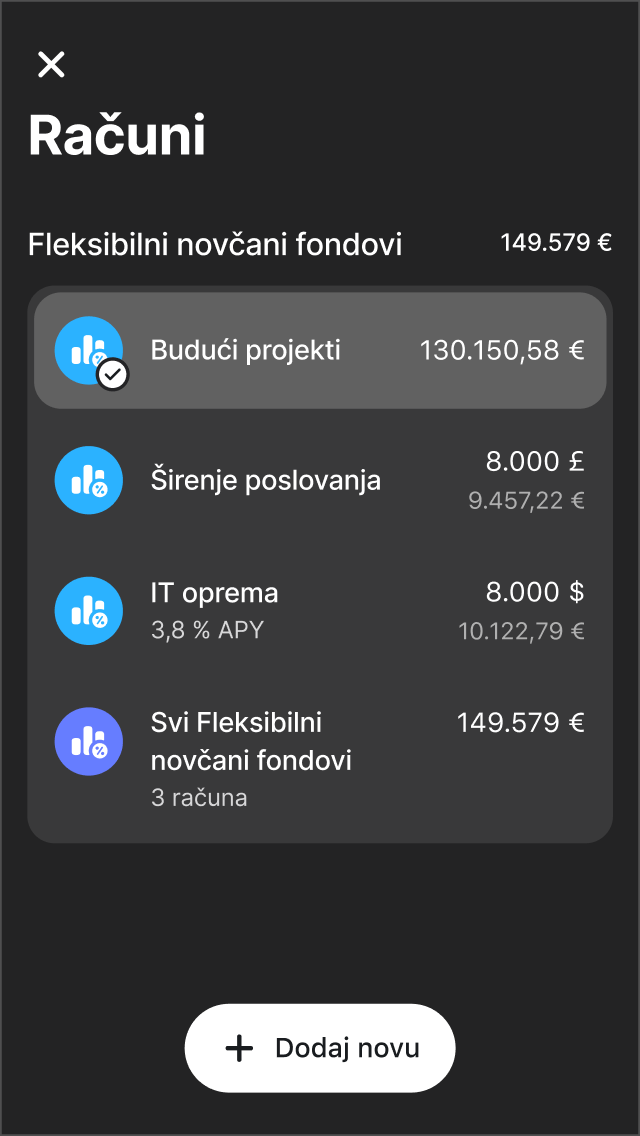The image size is (640, 1136).
Task: Select the Širenje poslovanja account row
Action: (320, 480)
